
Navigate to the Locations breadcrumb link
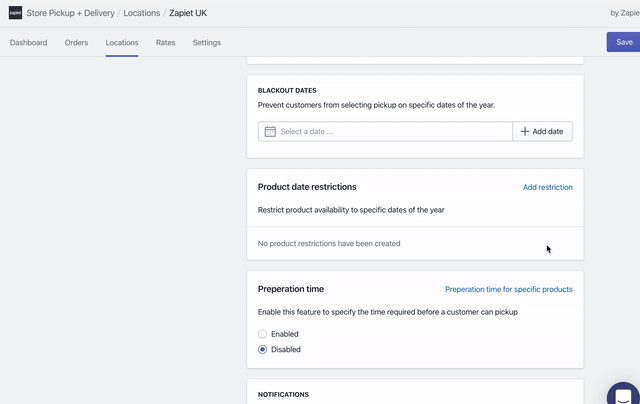tap(141, 13)
